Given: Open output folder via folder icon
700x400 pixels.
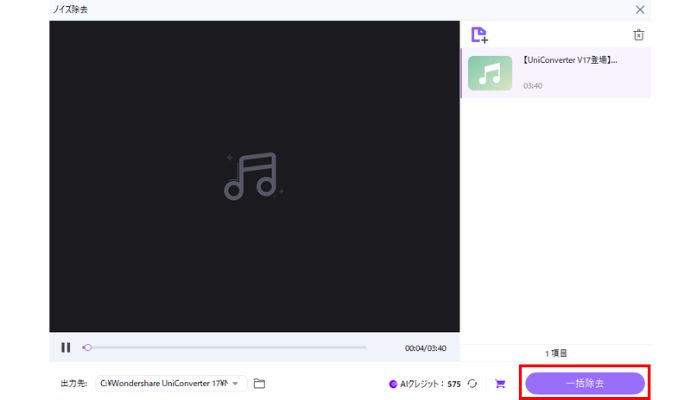Looking at the screenshot, I should pyautogui.click(x=259, y=383).
